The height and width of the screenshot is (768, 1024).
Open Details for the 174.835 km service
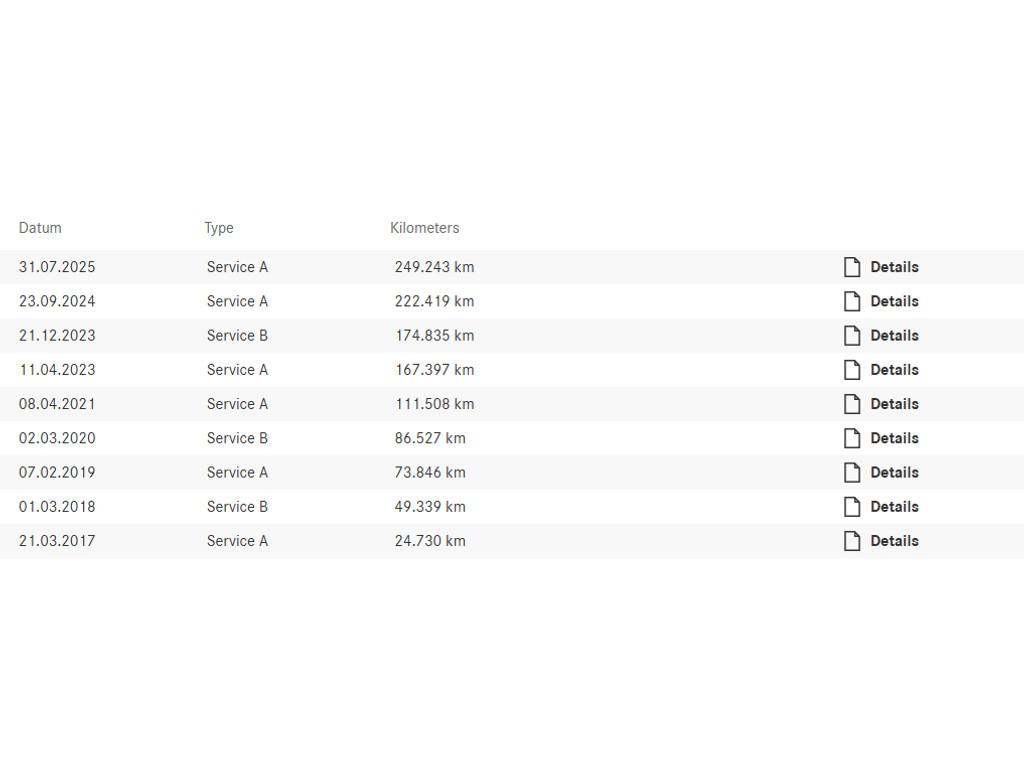894,336
